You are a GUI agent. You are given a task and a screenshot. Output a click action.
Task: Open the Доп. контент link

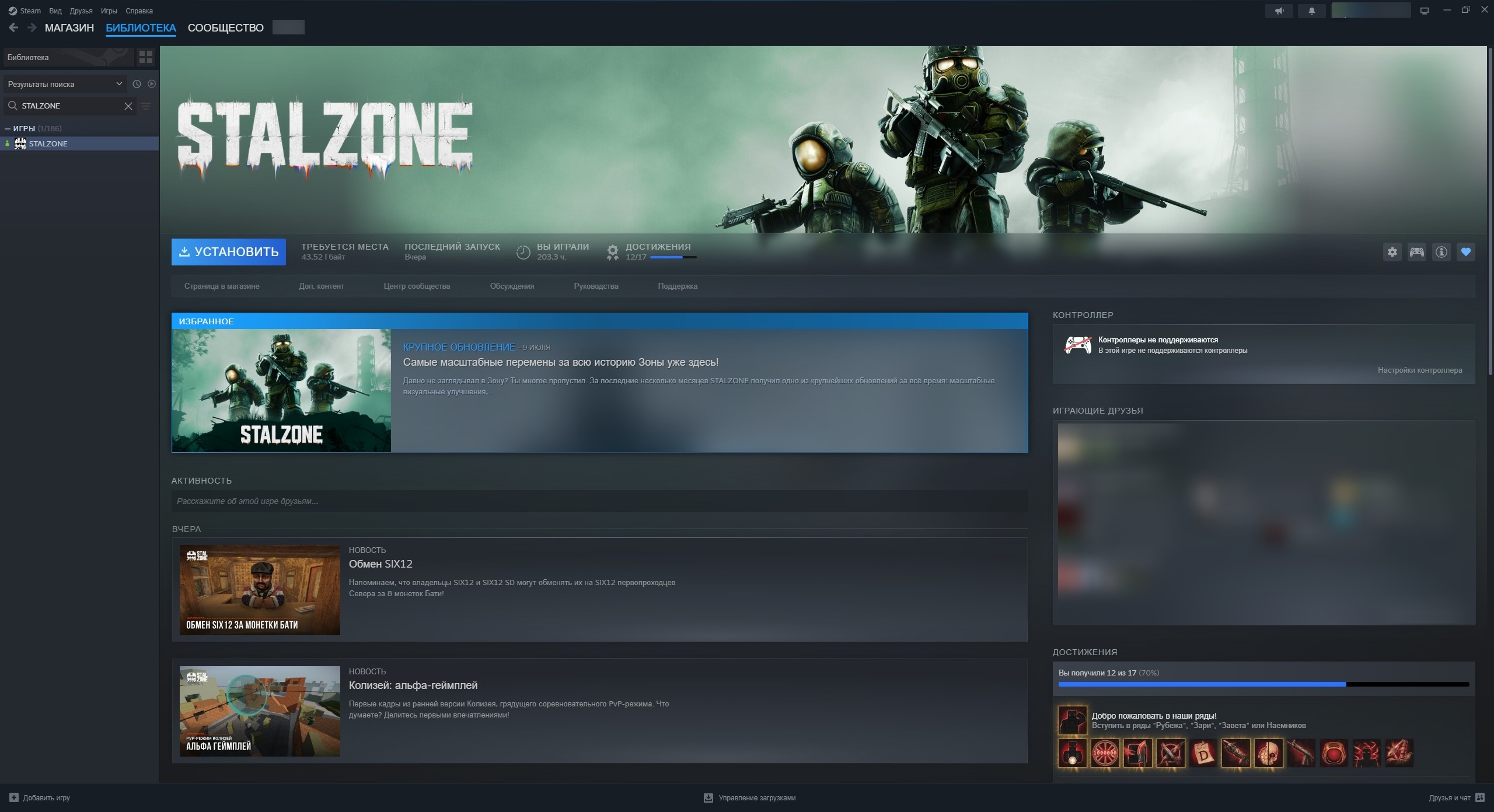tap(322, 286)
